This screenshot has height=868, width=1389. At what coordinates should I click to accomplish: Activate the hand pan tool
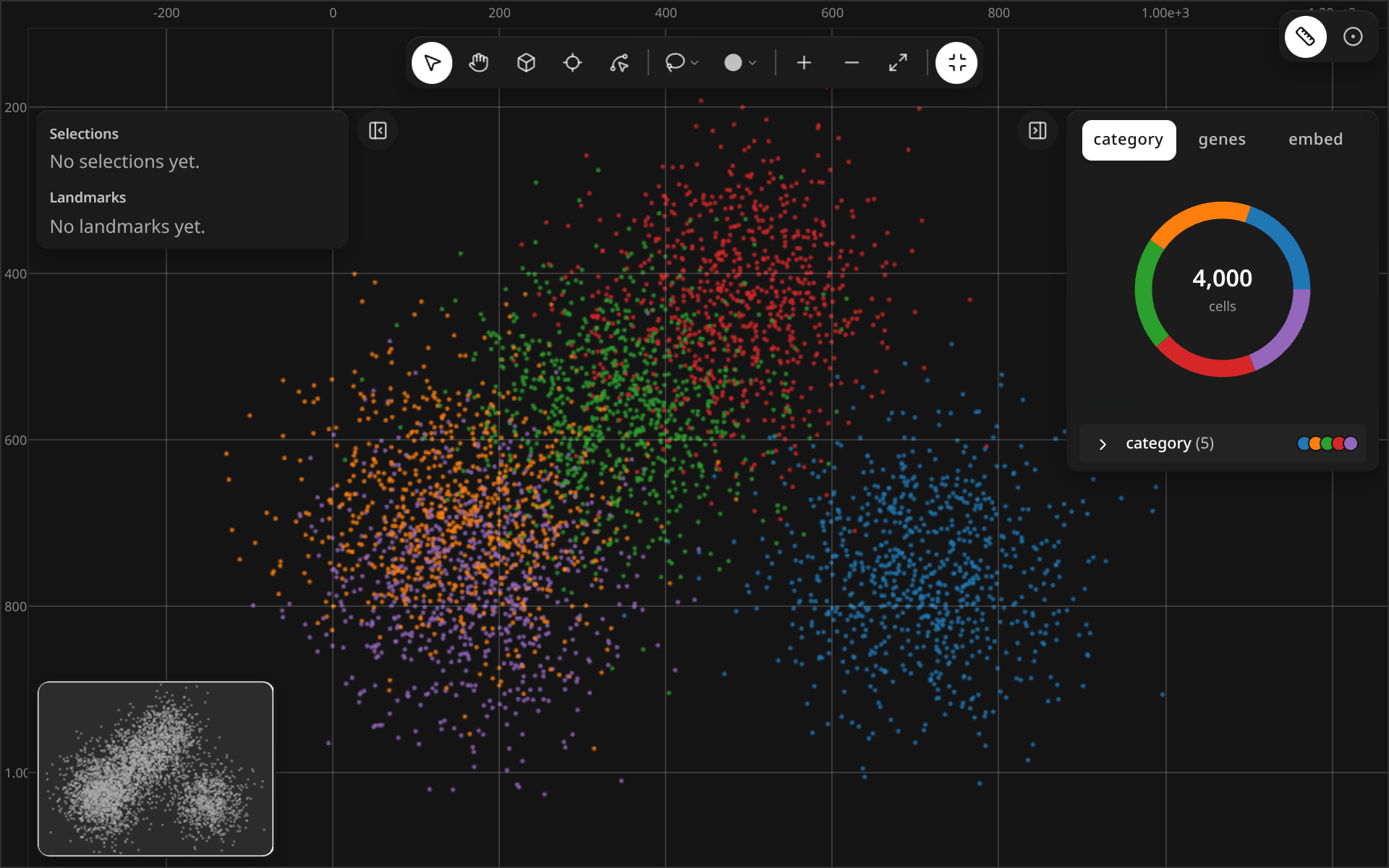point(478,63)
